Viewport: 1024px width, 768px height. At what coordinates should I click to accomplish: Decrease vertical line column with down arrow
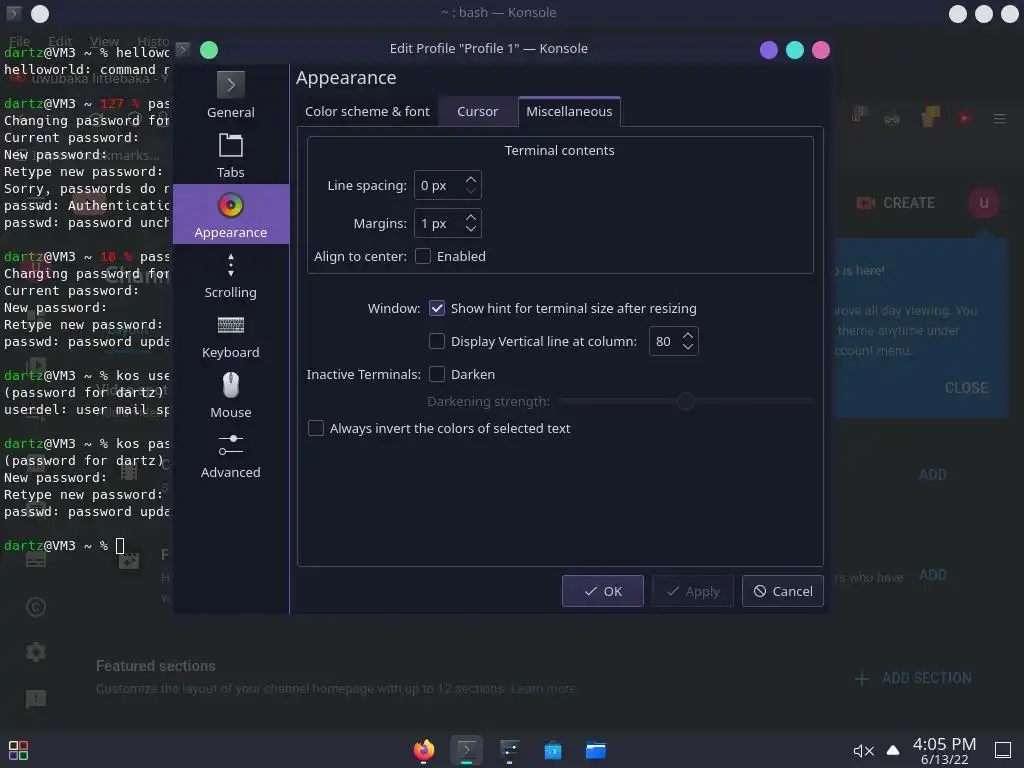click(x=688, y=347)
